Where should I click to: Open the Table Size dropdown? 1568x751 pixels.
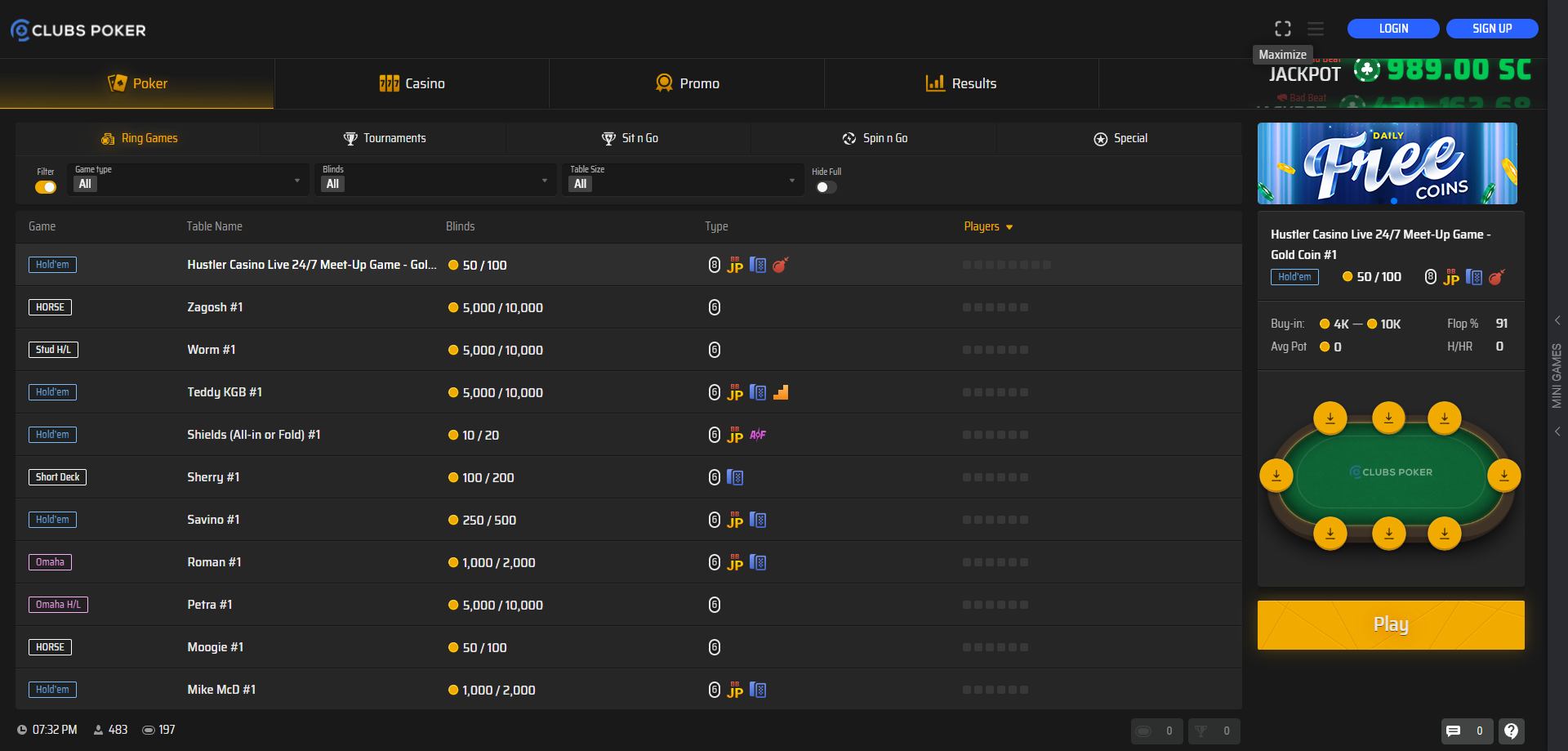coord(684,180)
